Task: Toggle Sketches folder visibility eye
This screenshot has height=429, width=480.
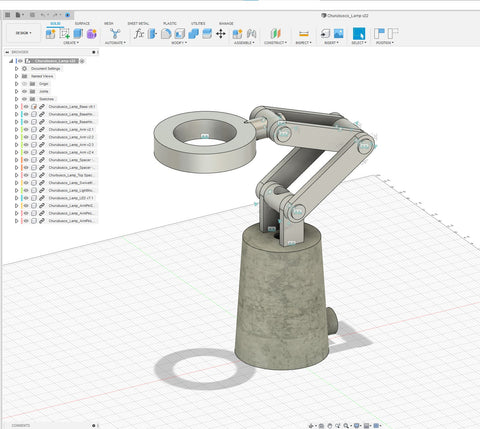Action: point(25,99)
